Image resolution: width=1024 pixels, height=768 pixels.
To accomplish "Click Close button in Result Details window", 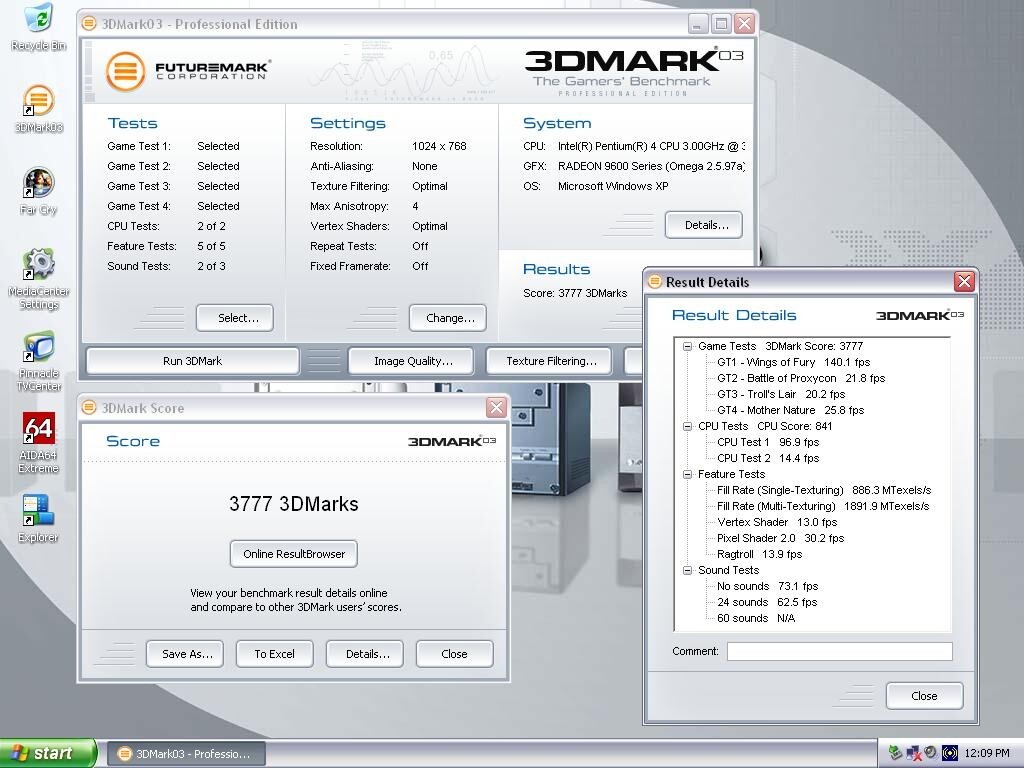I will point(925,696).
